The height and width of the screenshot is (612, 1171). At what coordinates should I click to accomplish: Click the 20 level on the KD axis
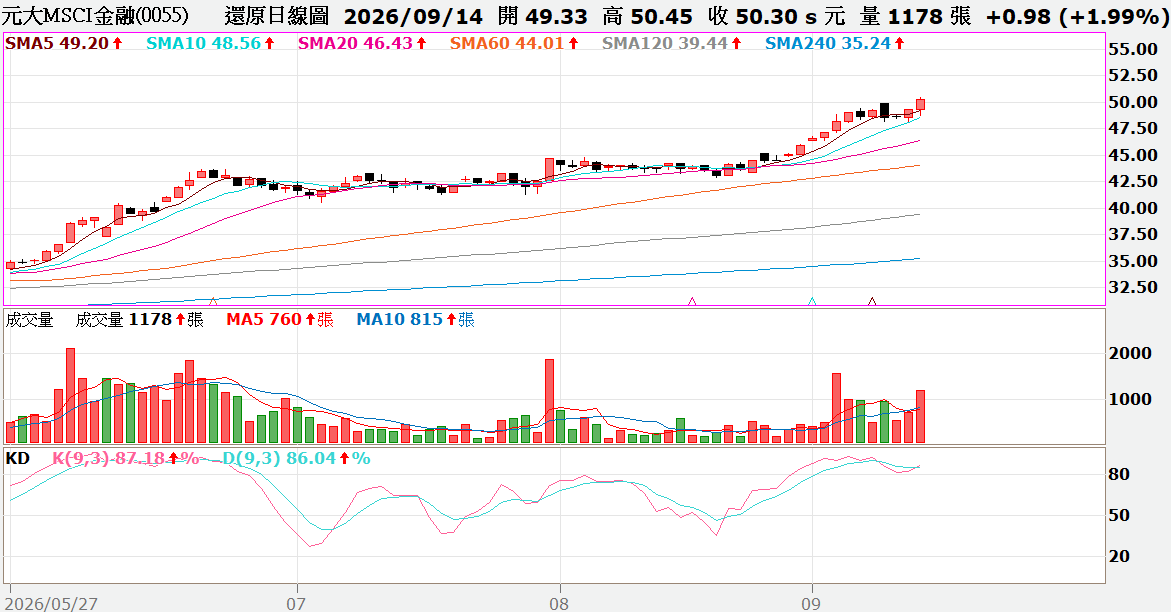click(1119, 557)
